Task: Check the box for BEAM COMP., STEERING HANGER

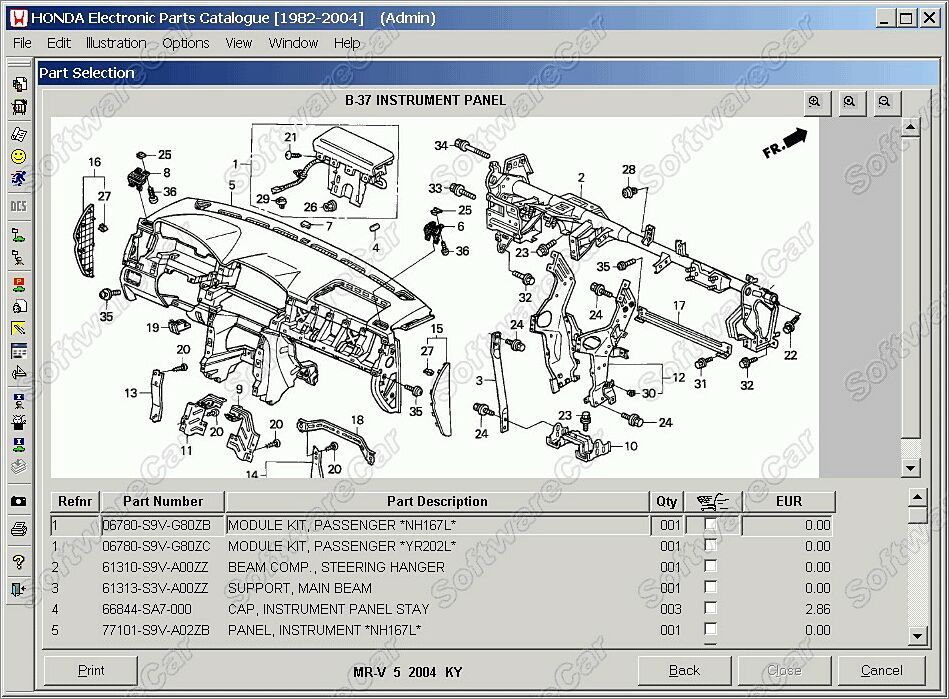Action: pyautogui.click(x=711, y=566)
